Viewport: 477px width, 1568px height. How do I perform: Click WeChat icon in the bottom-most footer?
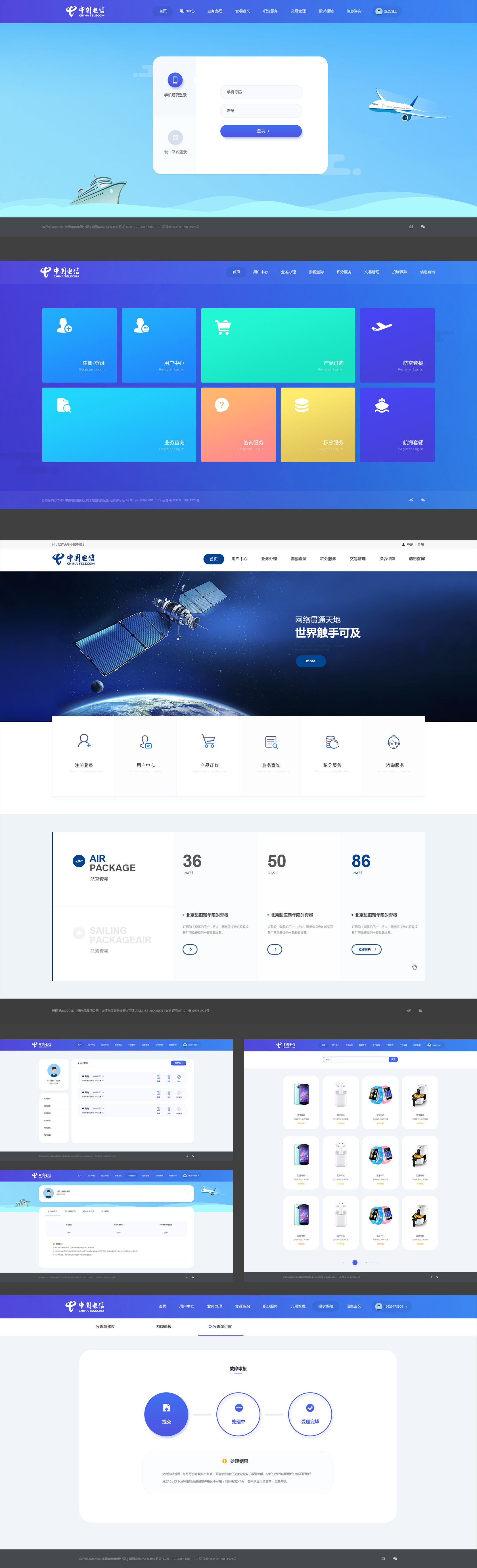click(395, 1559)
